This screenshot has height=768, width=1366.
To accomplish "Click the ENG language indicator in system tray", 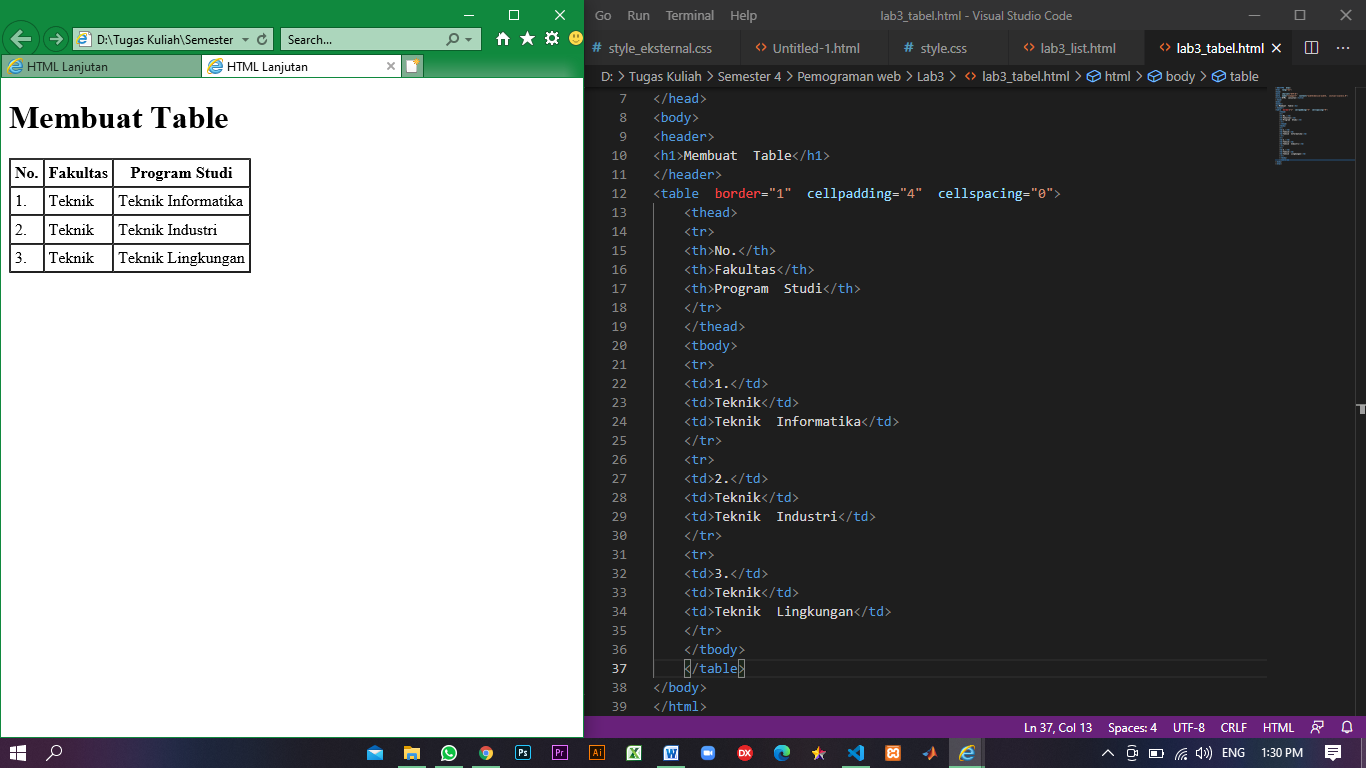I will pos(1232,753).
